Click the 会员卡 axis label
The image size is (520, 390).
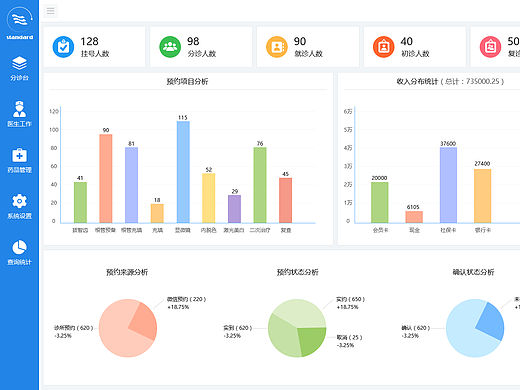click(380, 230)
